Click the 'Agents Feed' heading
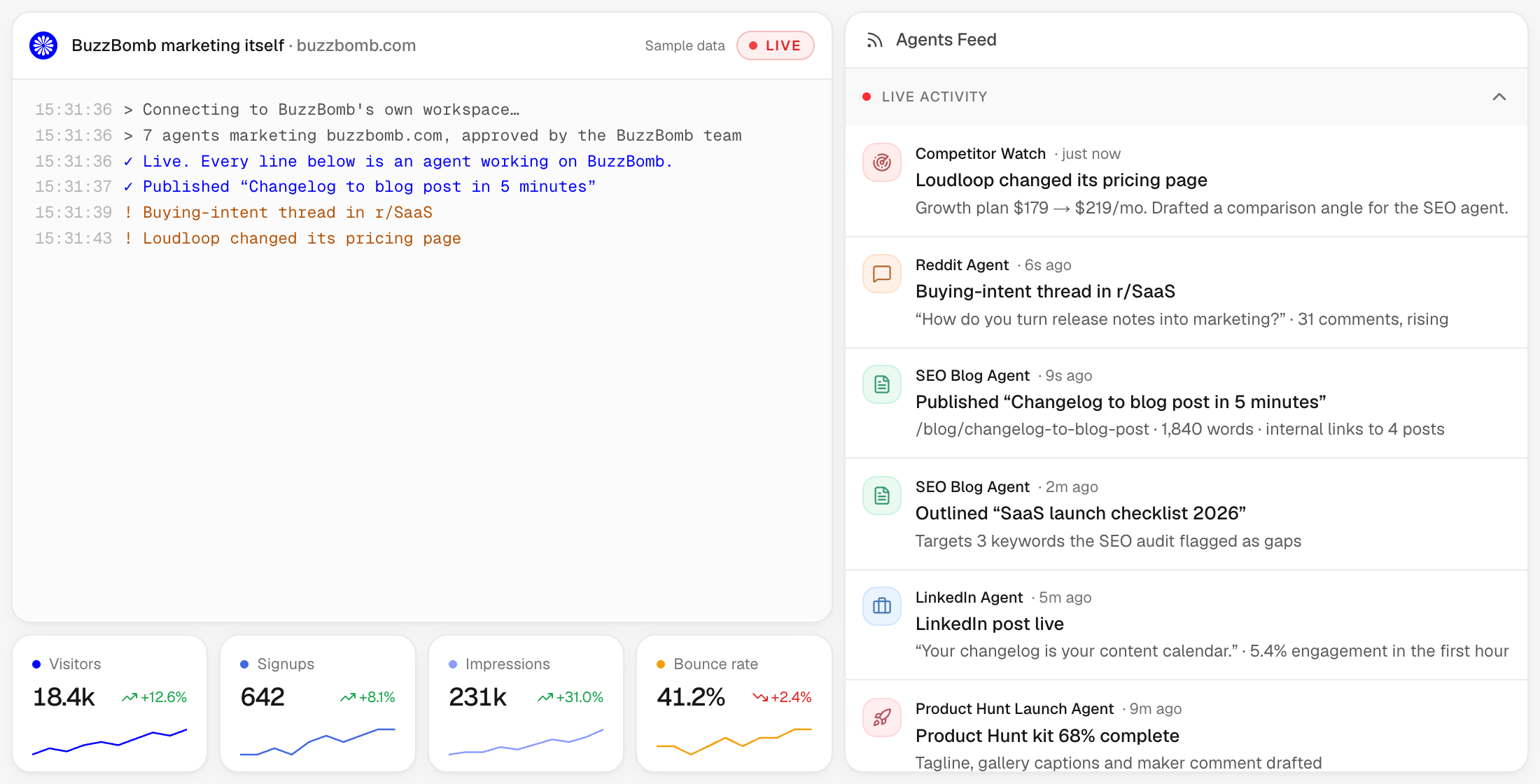The width and height of the screenshot is (1540, 784). [x=946, y=40]
